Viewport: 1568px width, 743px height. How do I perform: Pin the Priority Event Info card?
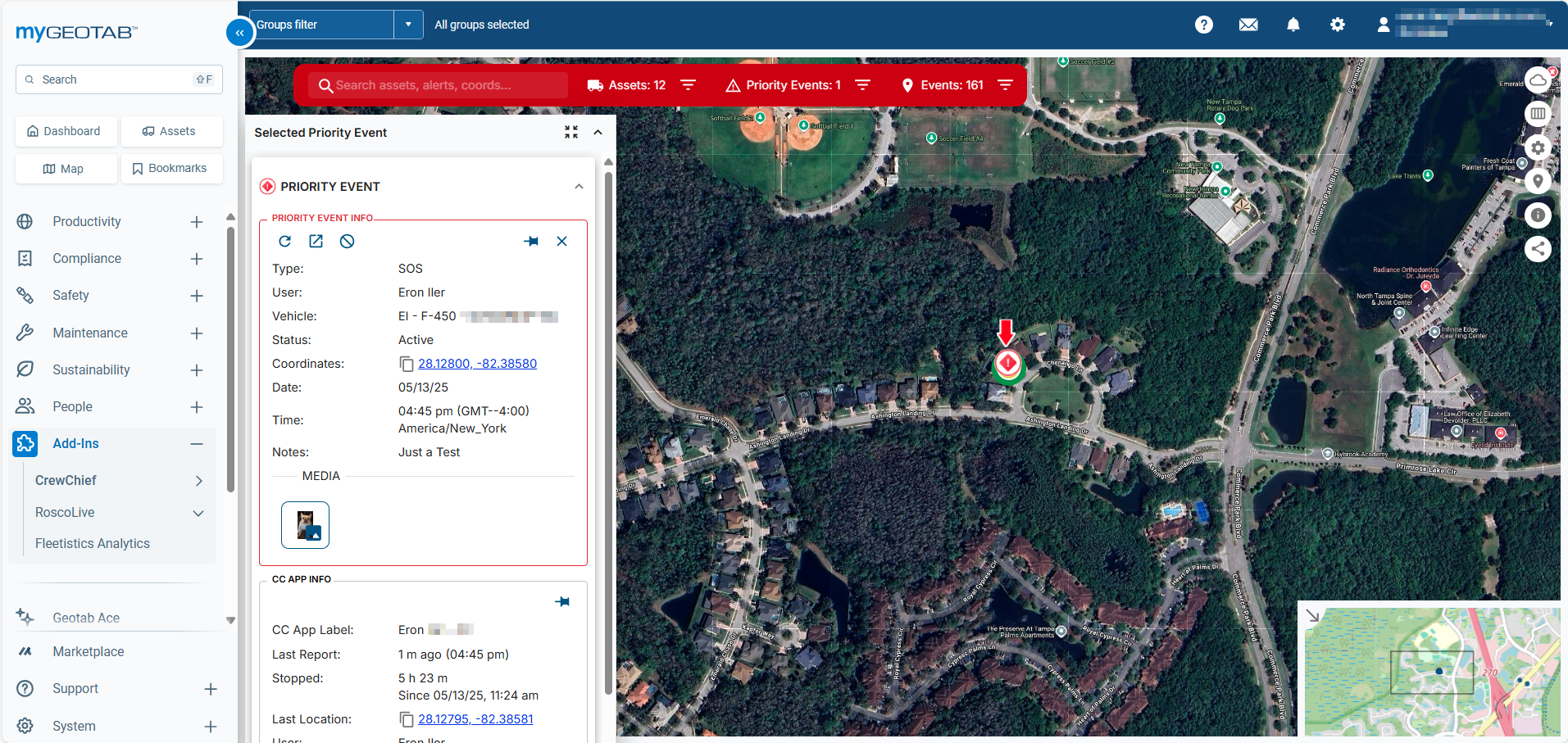[x=531, y=241]
